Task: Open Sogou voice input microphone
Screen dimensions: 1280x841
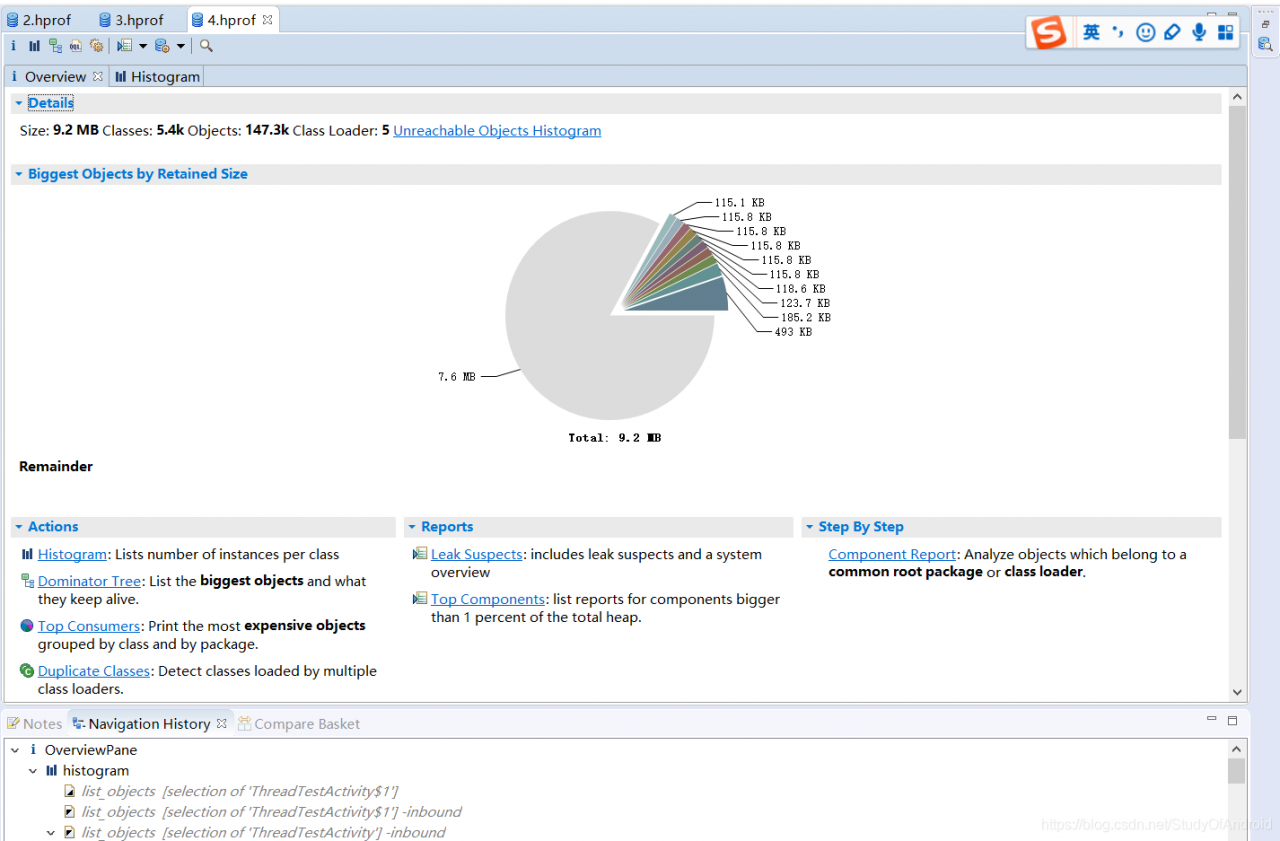Action: pyautogui.click(x=1199, y=33)
